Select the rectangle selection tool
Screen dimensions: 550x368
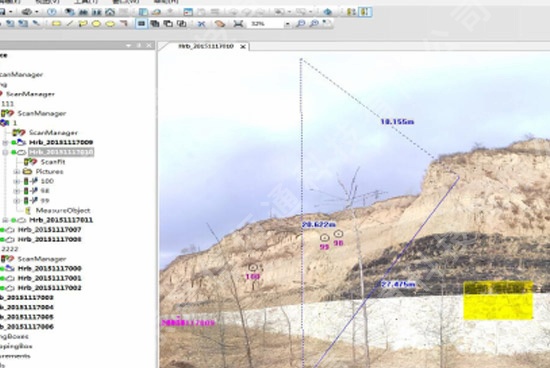(56, 24)
